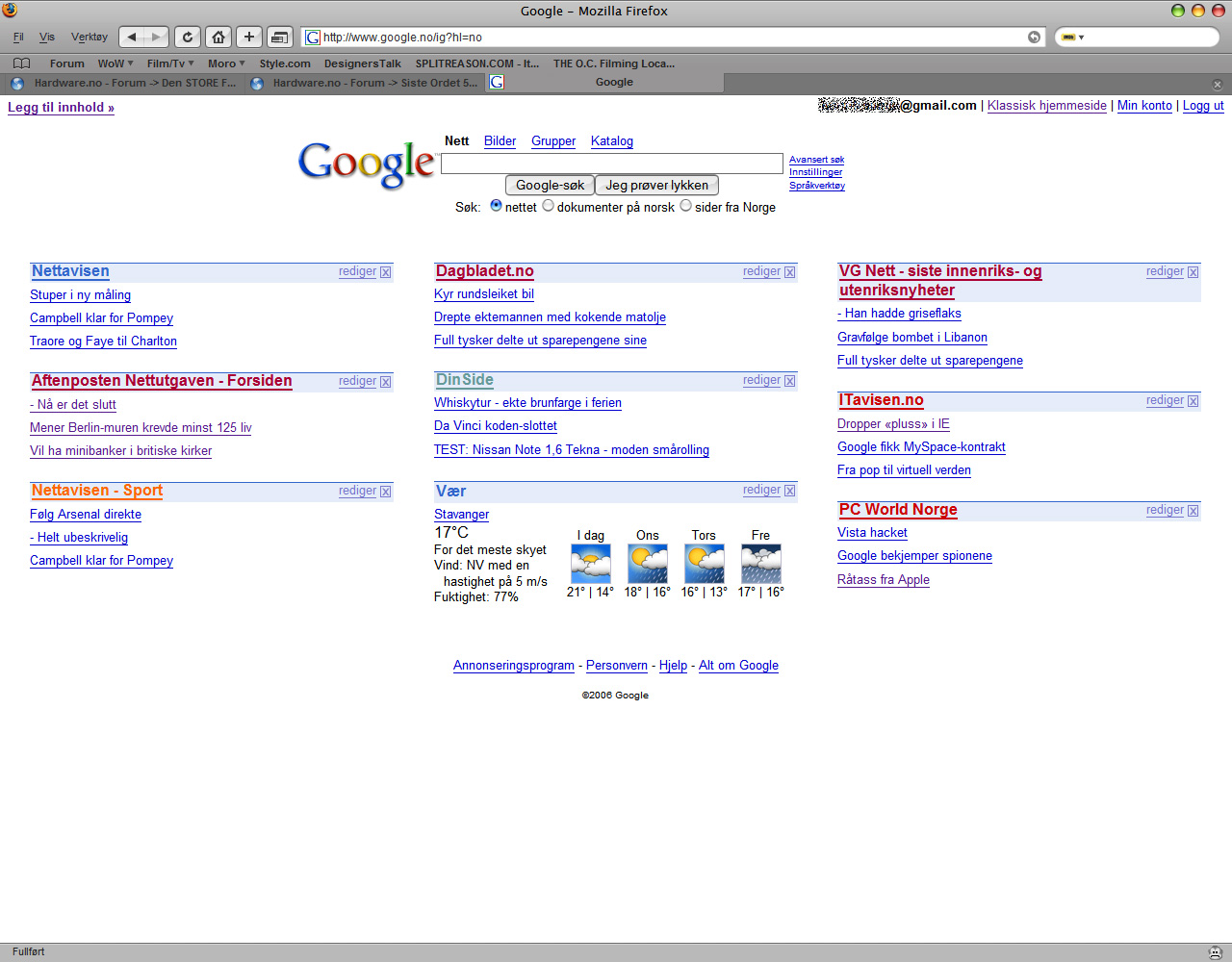This screenshot has height=962, width=1232.
Task: Reload the page with the refresh button
Action: pyautogui.click(x=188, y=37)
